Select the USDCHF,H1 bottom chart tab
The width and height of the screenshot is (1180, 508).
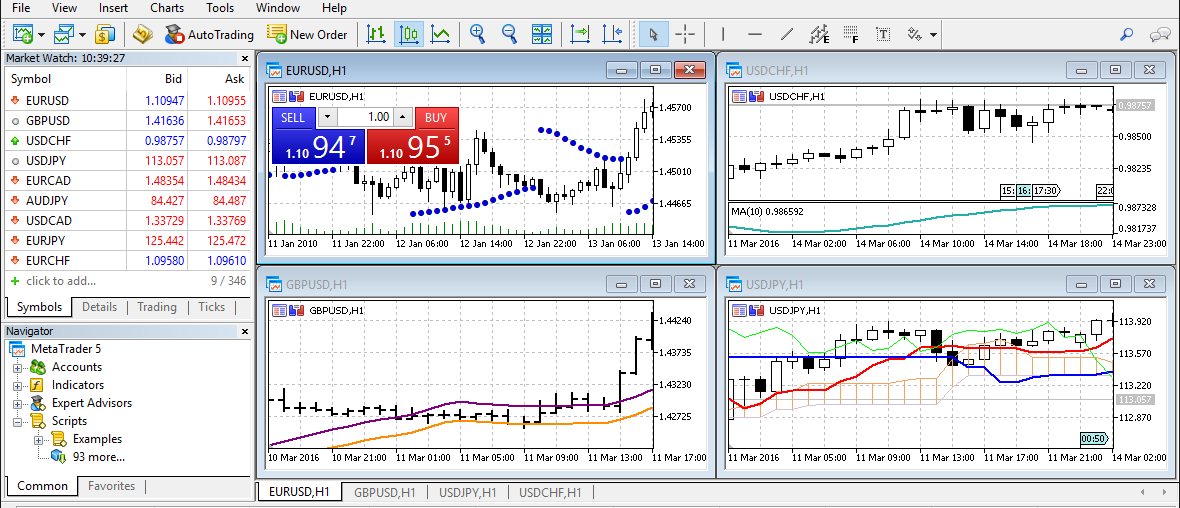point(550,492)
